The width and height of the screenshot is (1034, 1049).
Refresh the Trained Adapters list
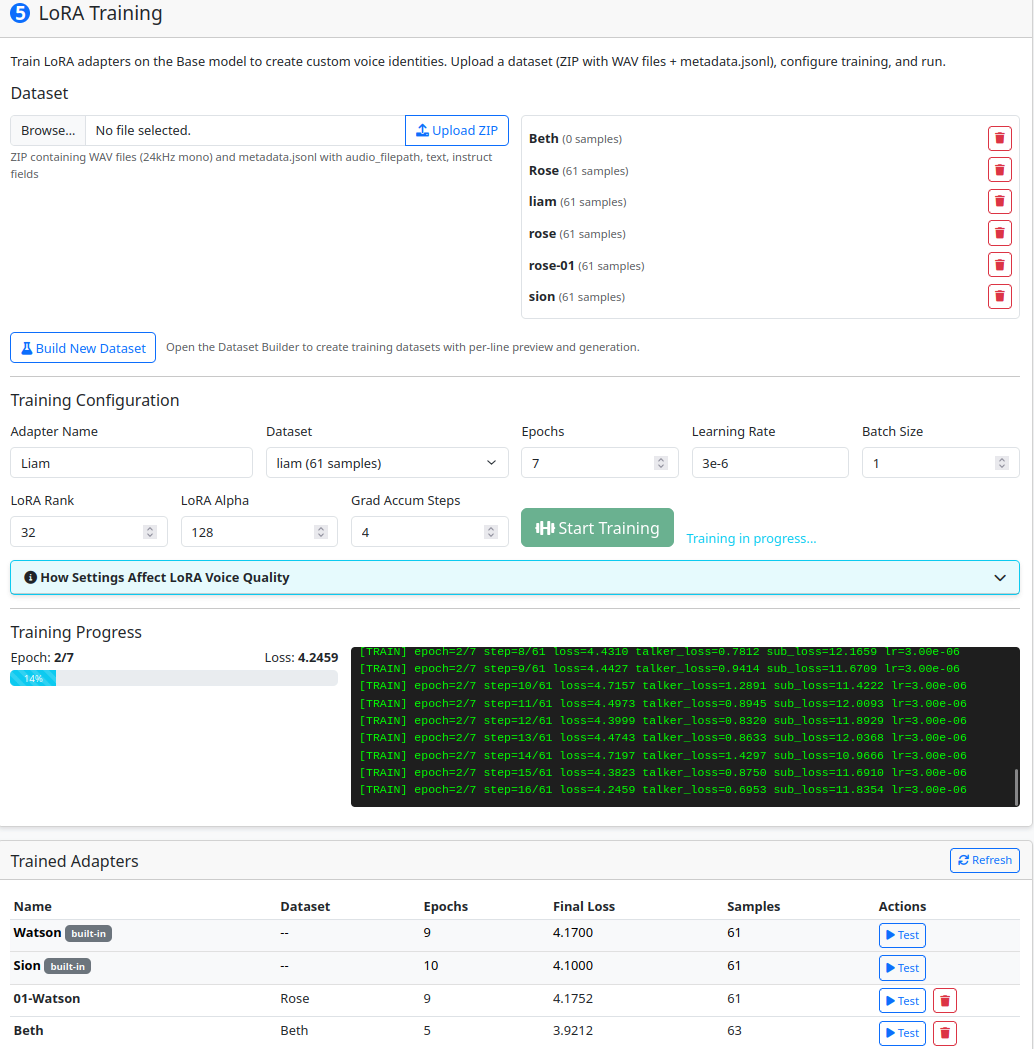[x=984, y=860]
